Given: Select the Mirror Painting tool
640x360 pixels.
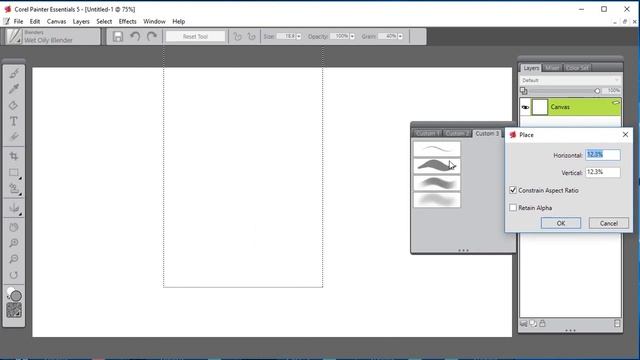Looking at the screenshot, I should click(x=14, y=208).
